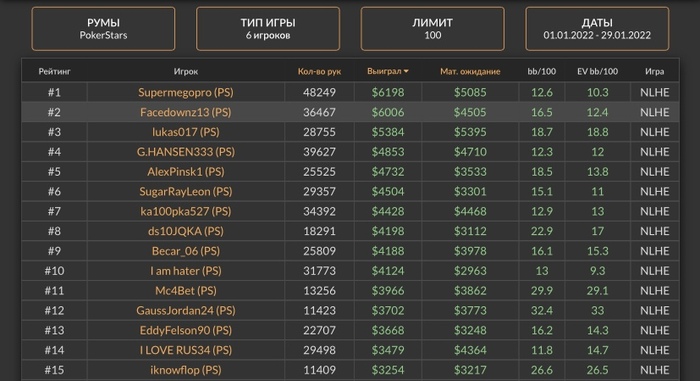Screen dimensions: 700x381
Task: Open player lukas017 (PS) profile
Action: coord(186,132)
